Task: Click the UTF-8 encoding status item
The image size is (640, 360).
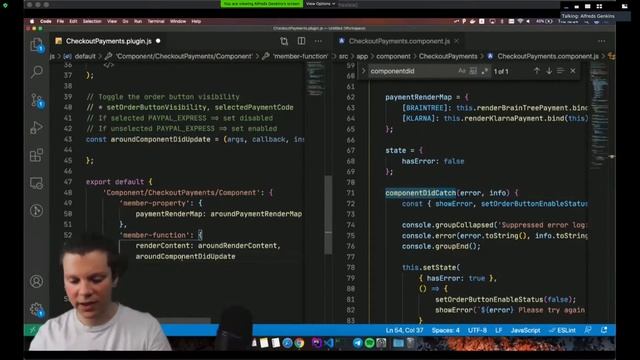Action: (x=477, y=330)
